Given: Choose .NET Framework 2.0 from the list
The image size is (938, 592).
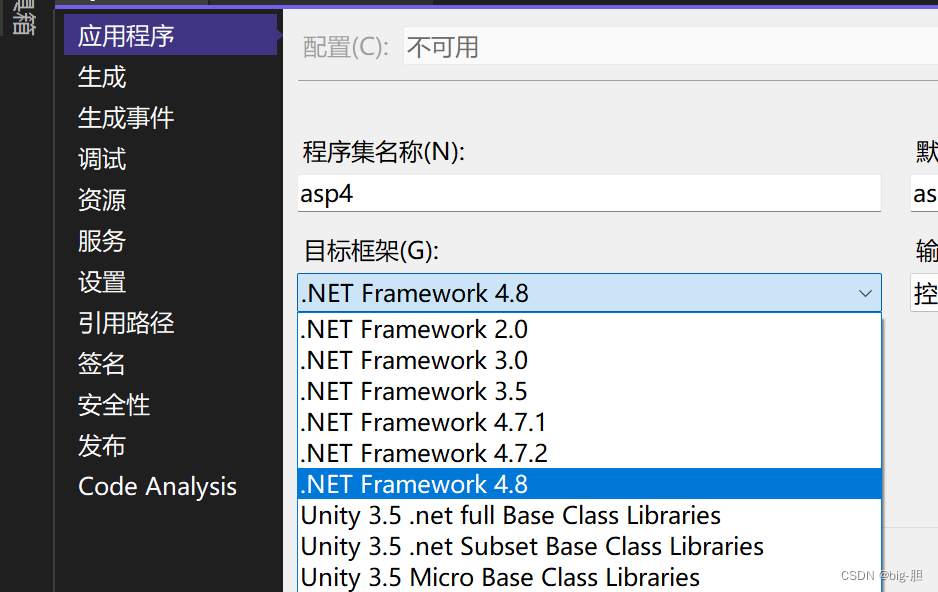Looking at the screenshot, I should point(589,329).
